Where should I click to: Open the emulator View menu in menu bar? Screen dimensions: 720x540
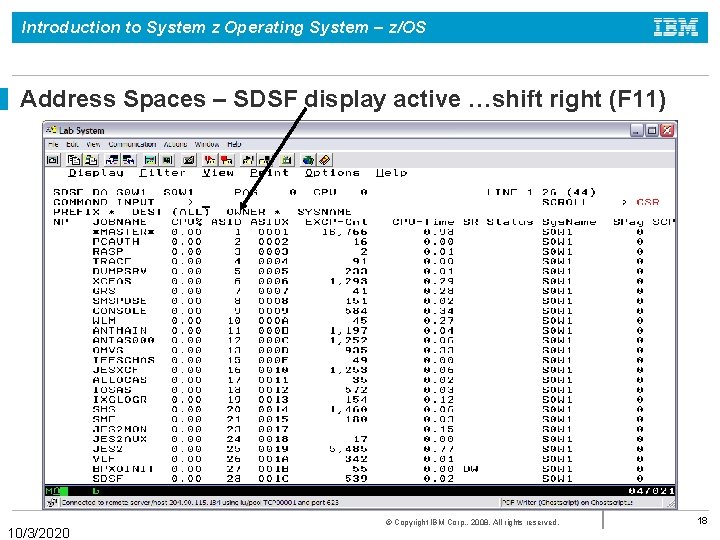tap(93, 144)
